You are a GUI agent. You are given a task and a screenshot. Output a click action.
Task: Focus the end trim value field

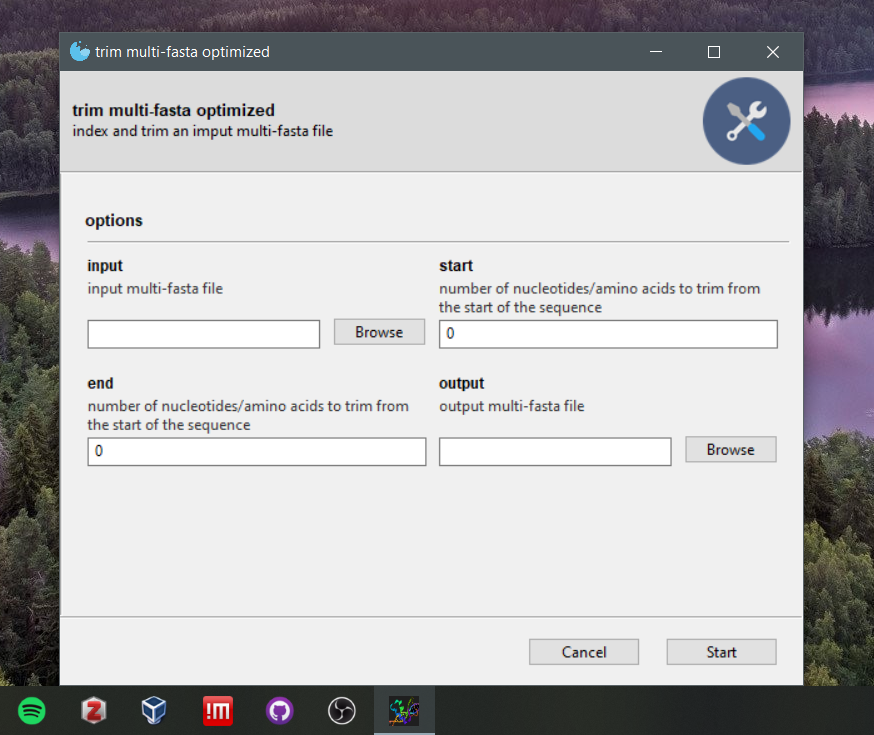coord(257,452)
